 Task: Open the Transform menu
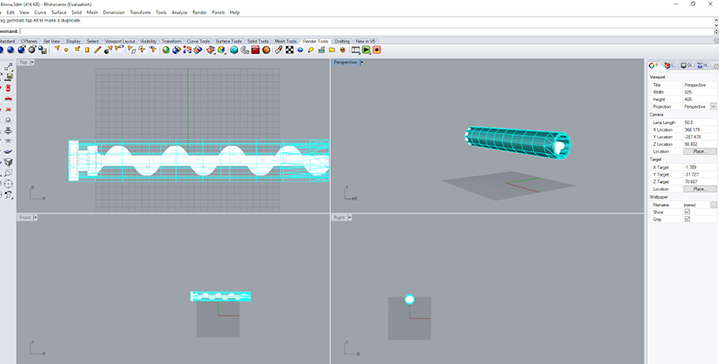140,12
